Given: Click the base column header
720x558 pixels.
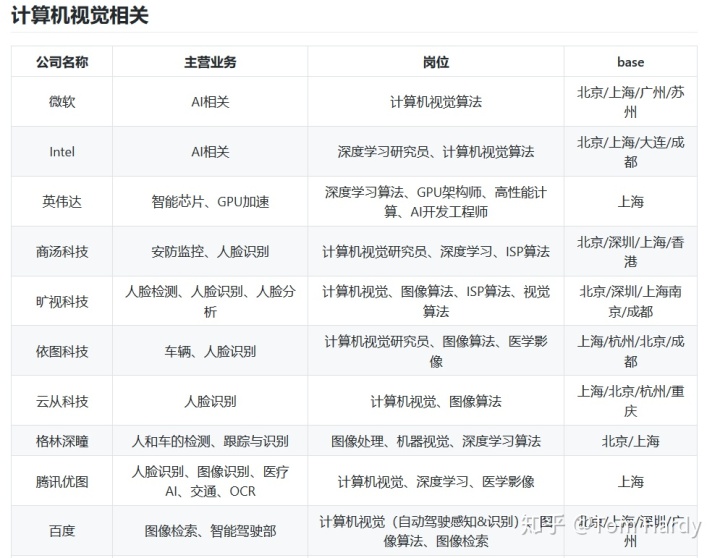Looking at the screenshot, I should pos(630,62).
